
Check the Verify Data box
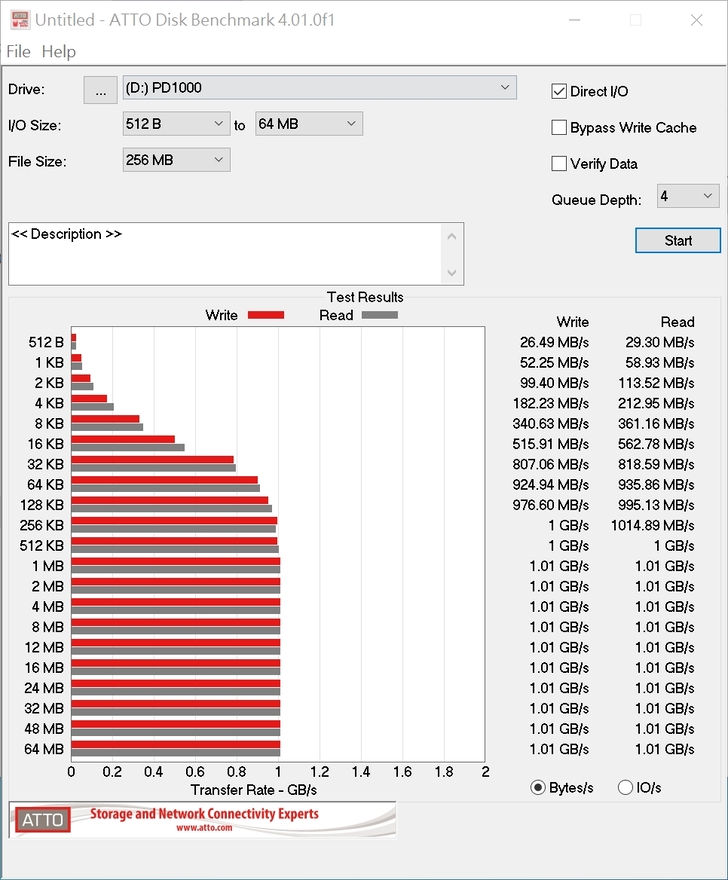tap(560, 164)
